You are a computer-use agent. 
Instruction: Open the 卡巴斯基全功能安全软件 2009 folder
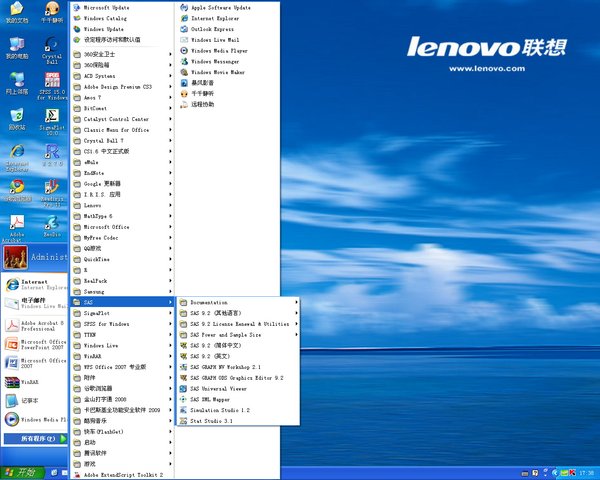122,410
